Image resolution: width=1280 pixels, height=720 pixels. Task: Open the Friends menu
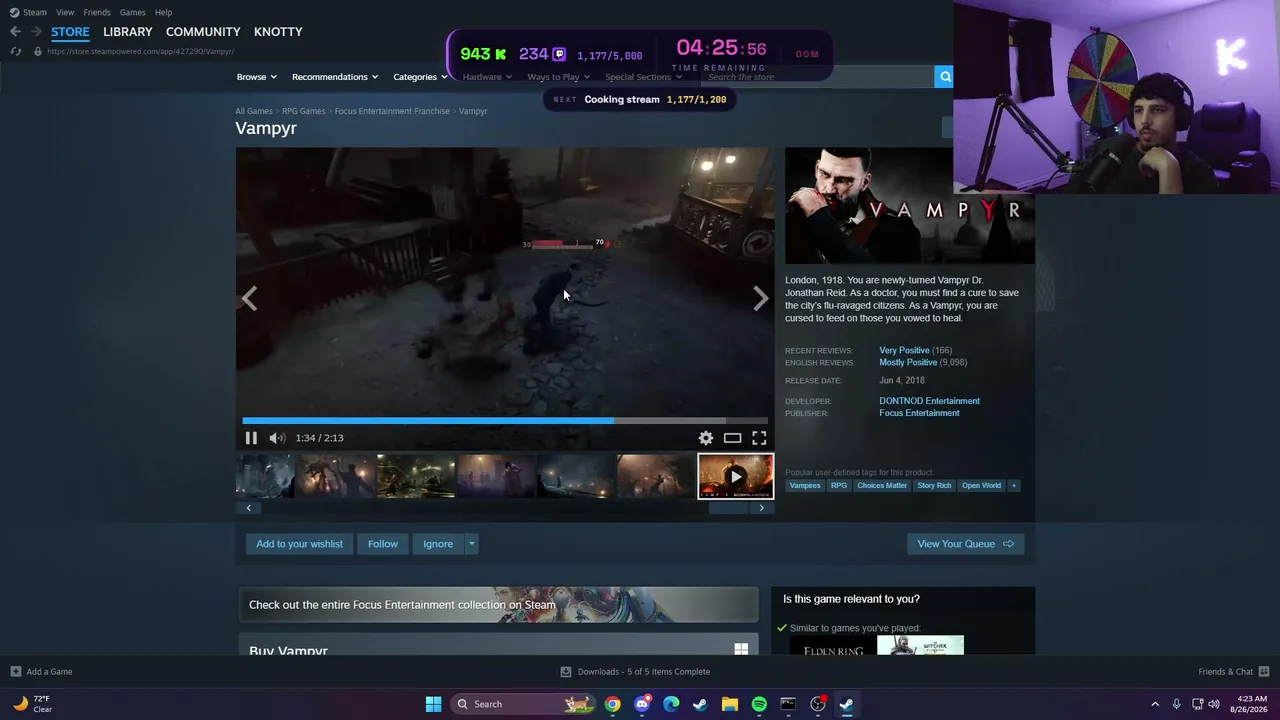coord(97,12)
